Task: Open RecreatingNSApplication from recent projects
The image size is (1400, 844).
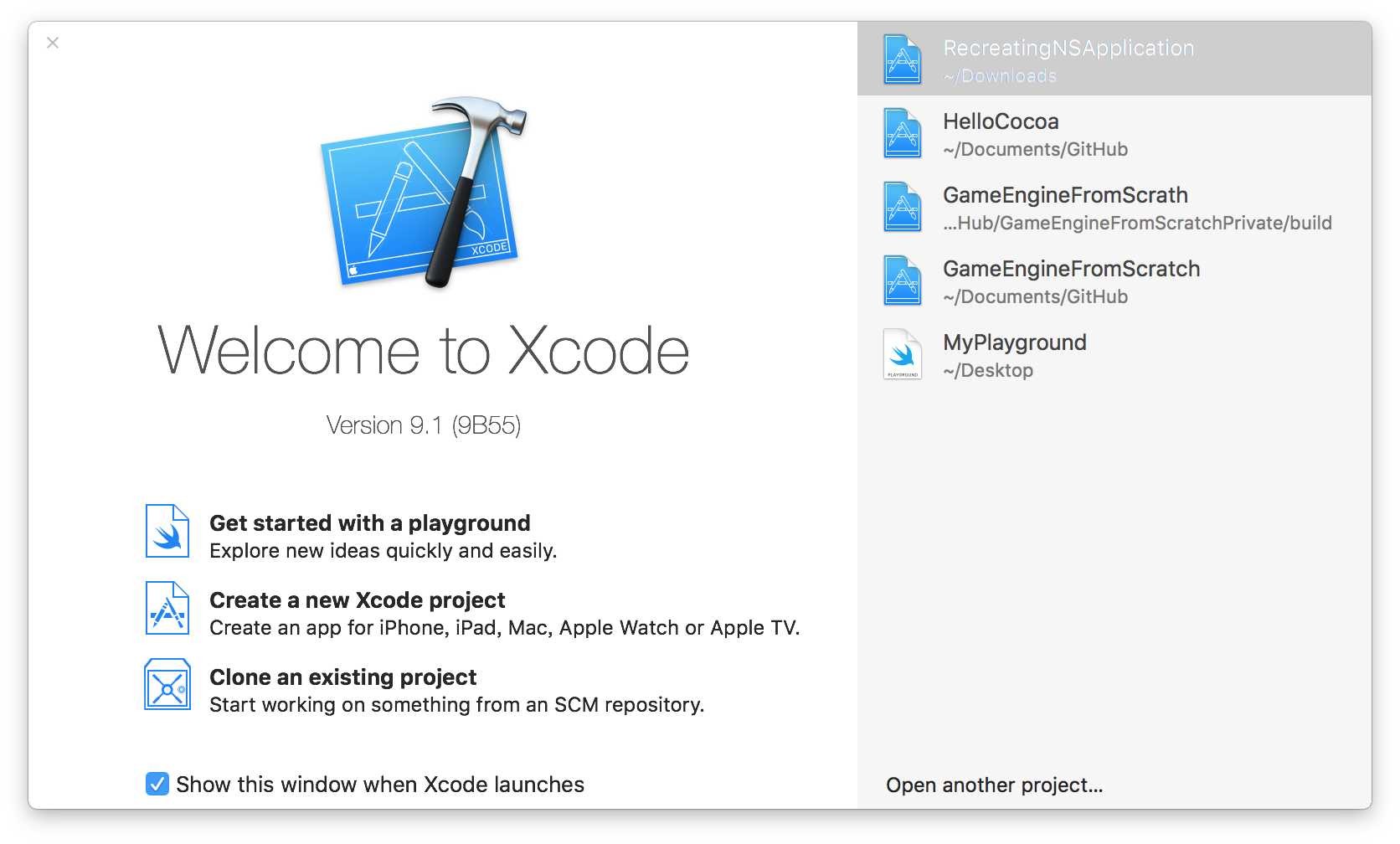Action: point(1068,49)
